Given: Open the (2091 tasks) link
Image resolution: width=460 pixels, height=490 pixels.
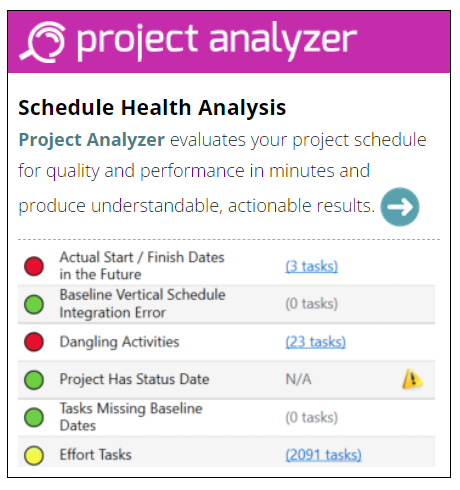Looking at the screenshot, I should (323, 455).
